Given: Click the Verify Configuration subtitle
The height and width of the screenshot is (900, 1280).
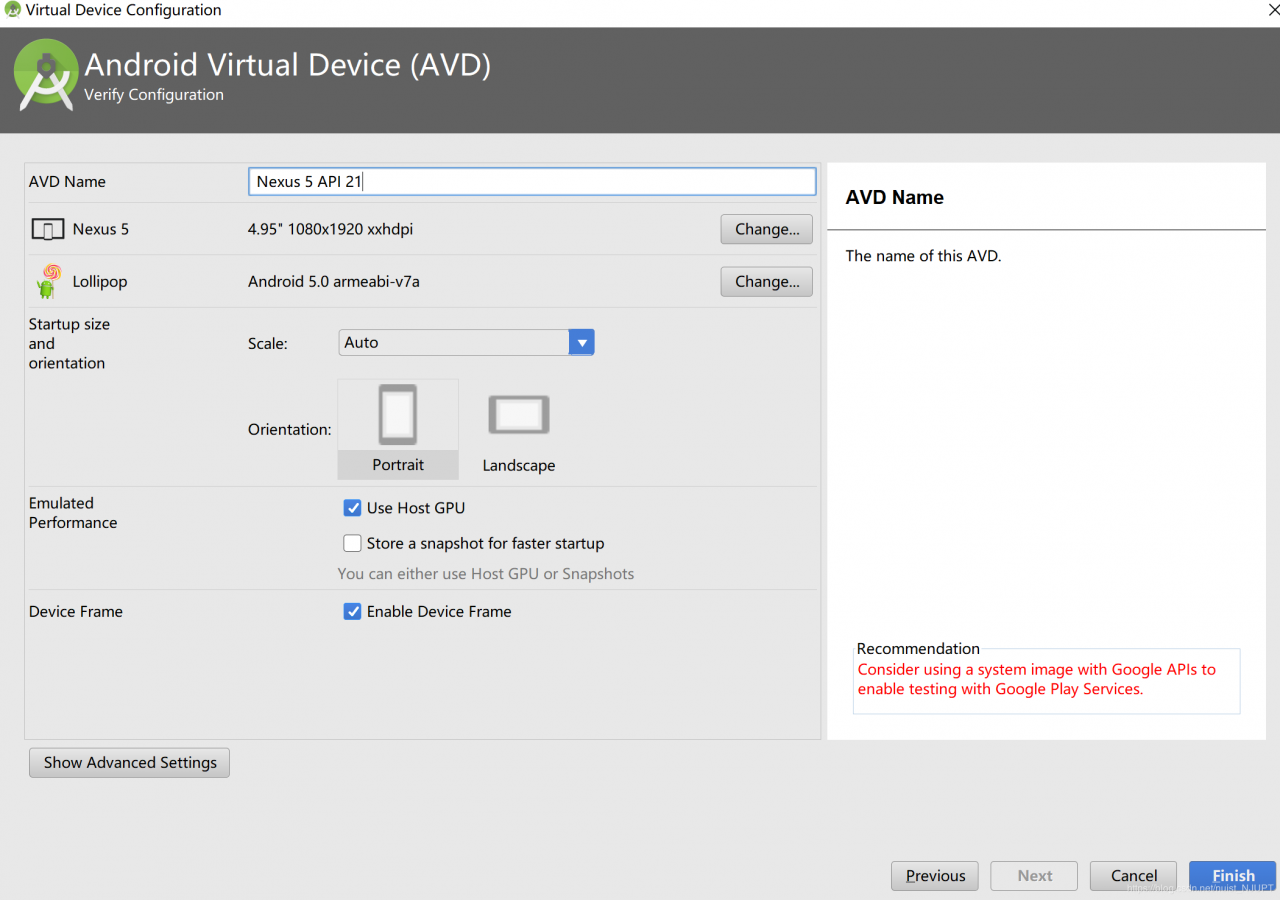Looking at the screenshot, I should [x=154, y=95].
